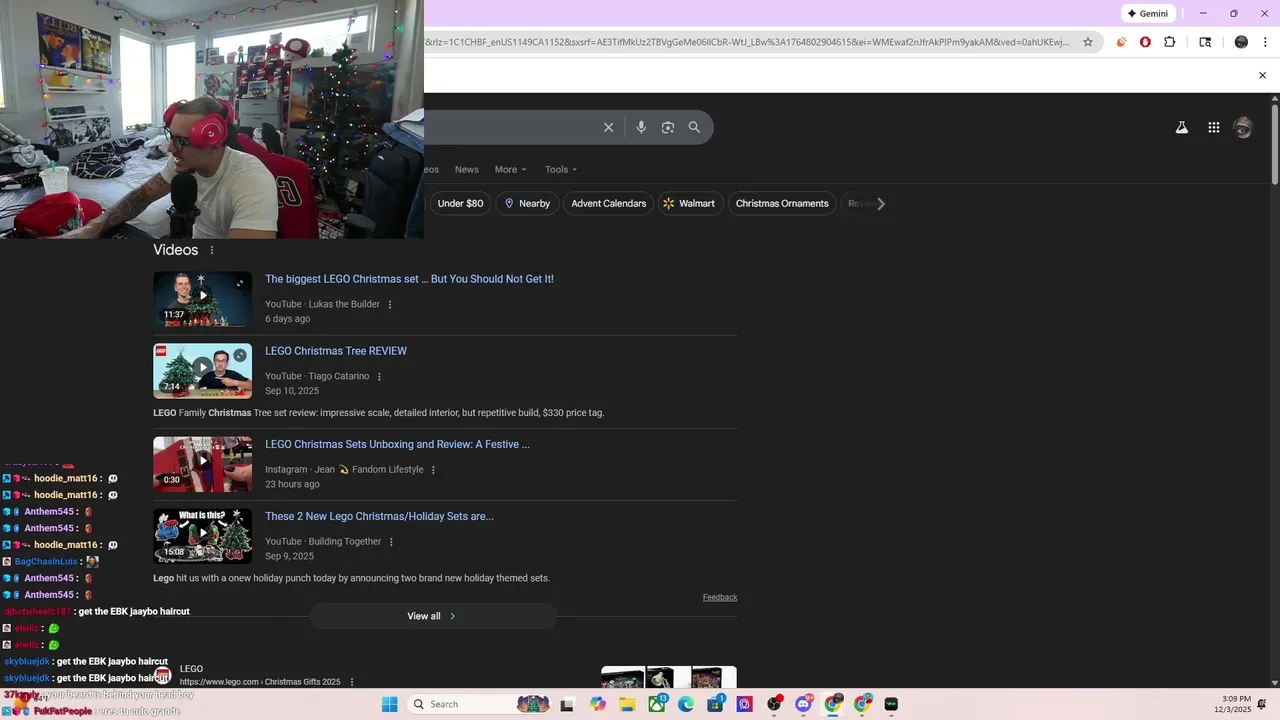
Task: Clear the Google search box text
Action: [x=608, y=127]
